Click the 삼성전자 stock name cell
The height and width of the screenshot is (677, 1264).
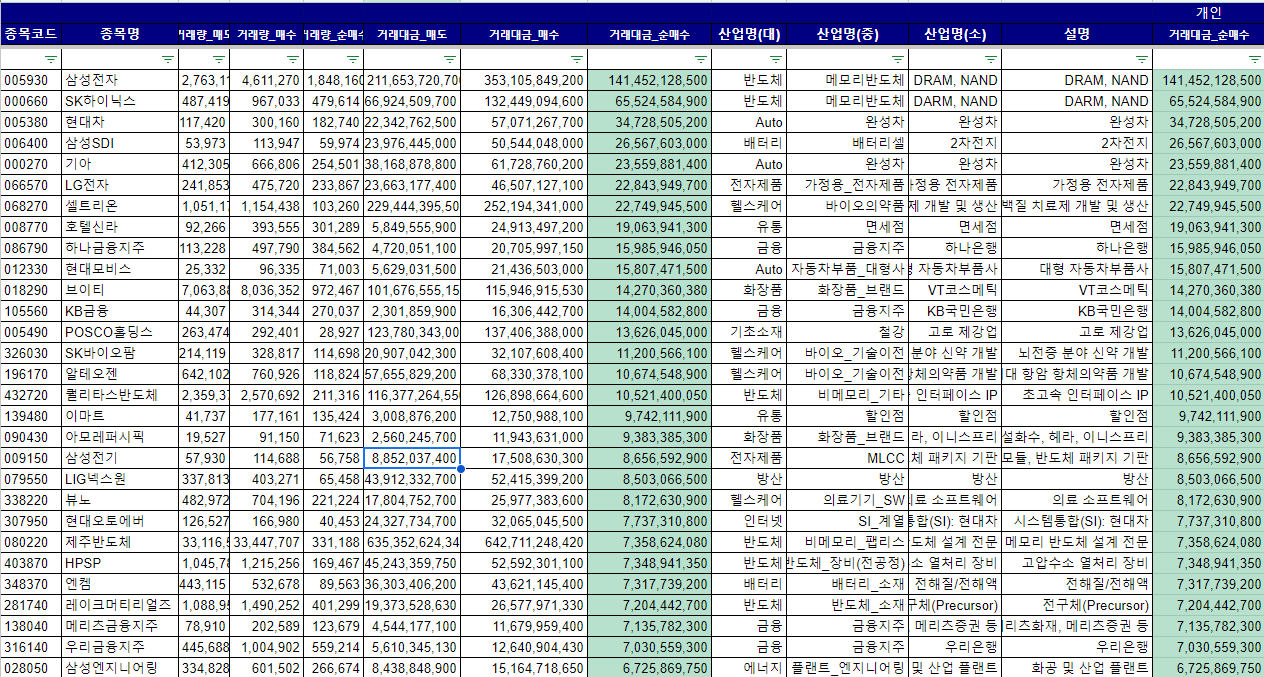pos(121,80)
